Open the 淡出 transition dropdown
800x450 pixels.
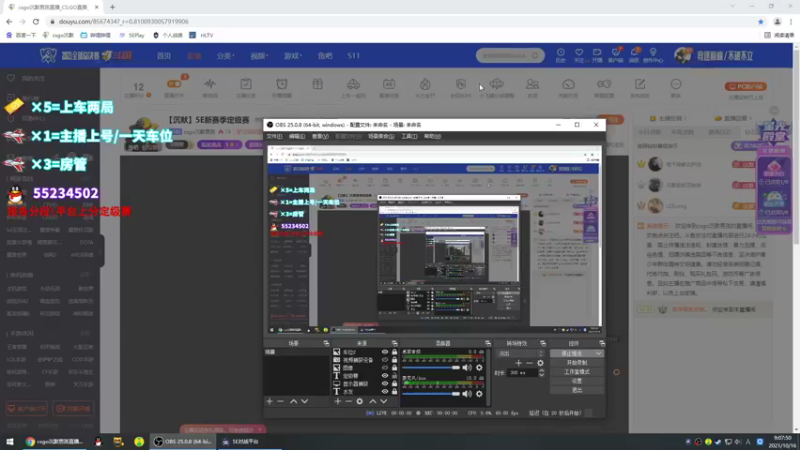click(520, 353)
